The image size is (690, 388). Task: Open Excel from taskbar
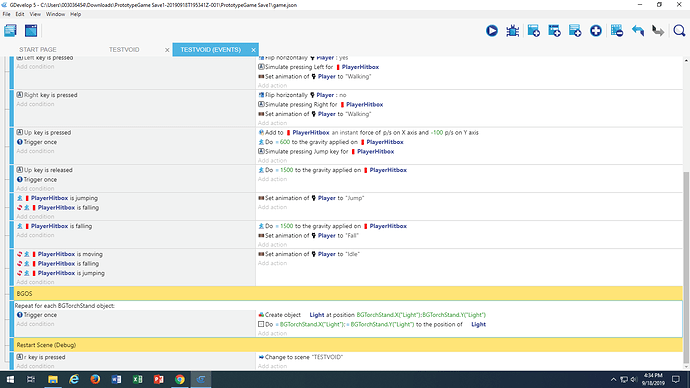coord(137,379)
